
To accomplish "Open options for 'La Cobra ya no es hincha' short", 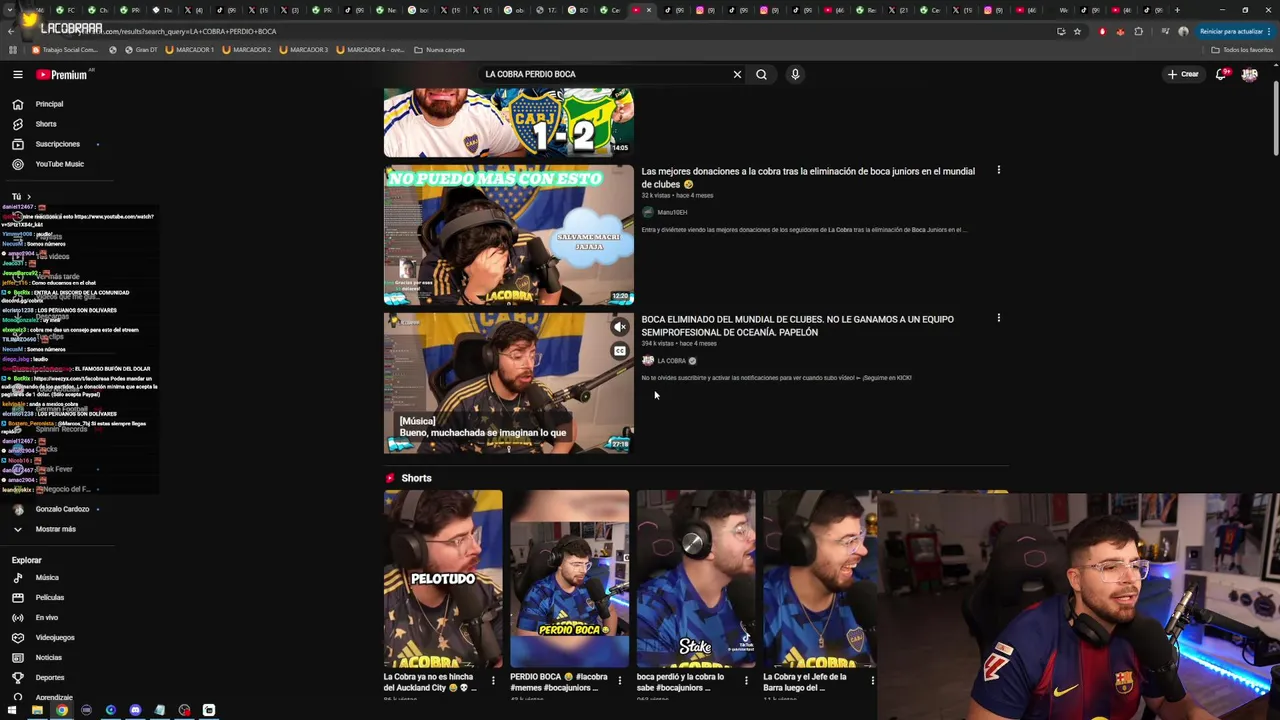I will [x=493, y=681].
